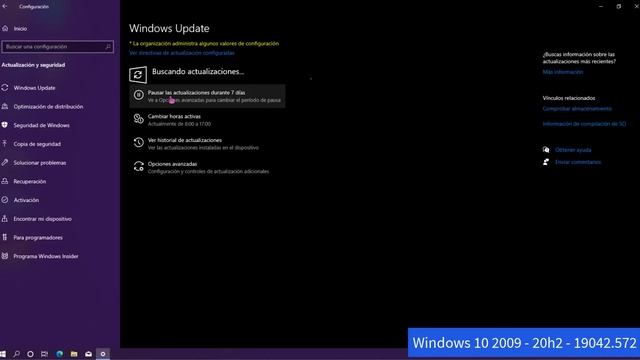Click the large refresh icon beside Buscando actualizaciones

coord(138,75)
